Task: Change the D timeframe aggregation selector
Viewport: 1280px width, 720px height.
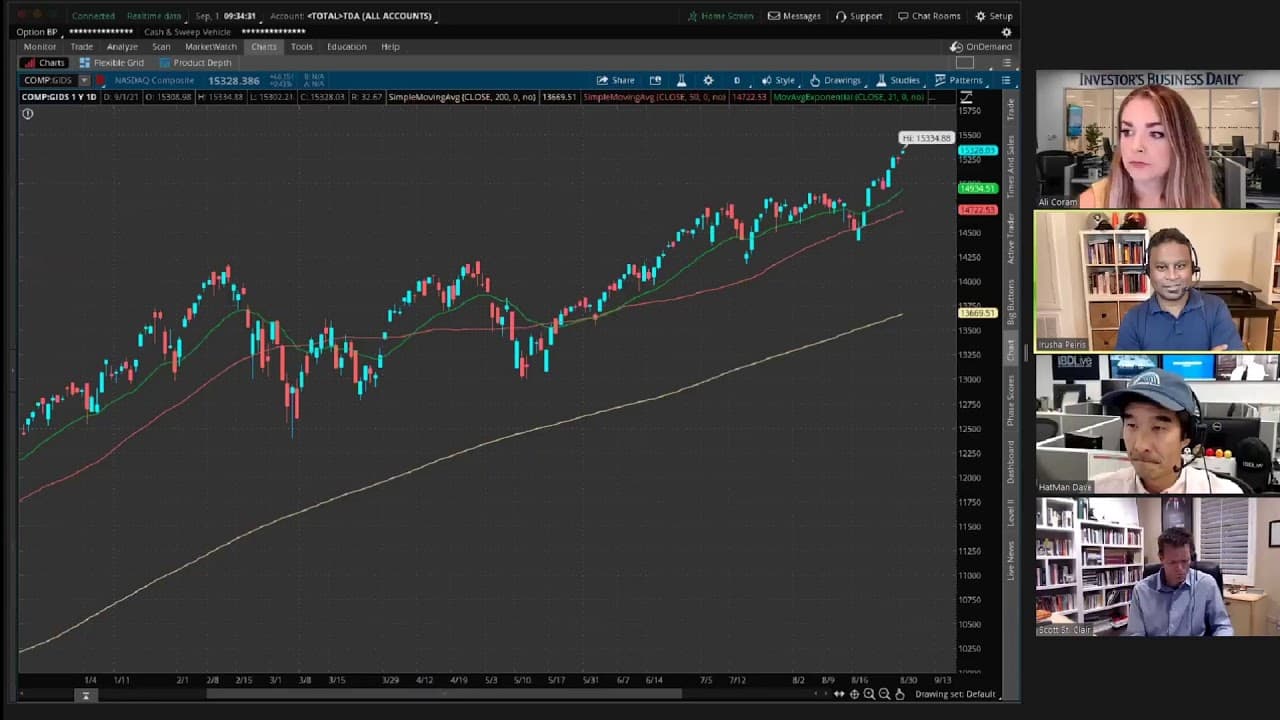Action: coord(737,80)
